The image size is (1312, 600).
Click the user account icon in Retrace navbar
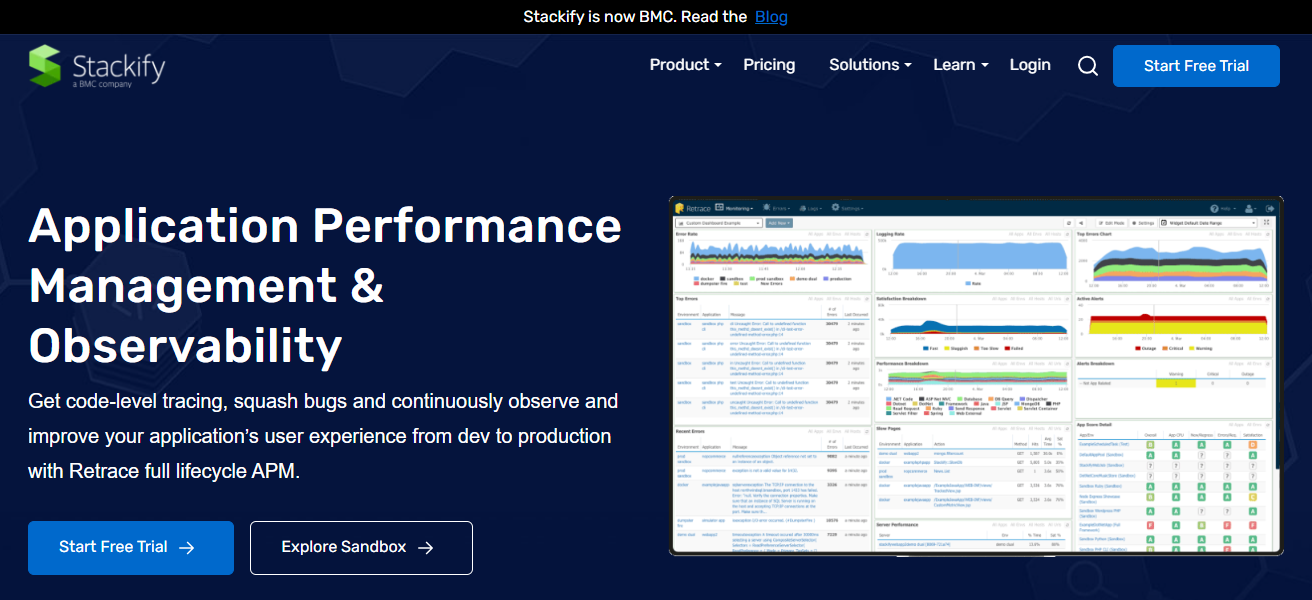click(x=1250, y=207)
